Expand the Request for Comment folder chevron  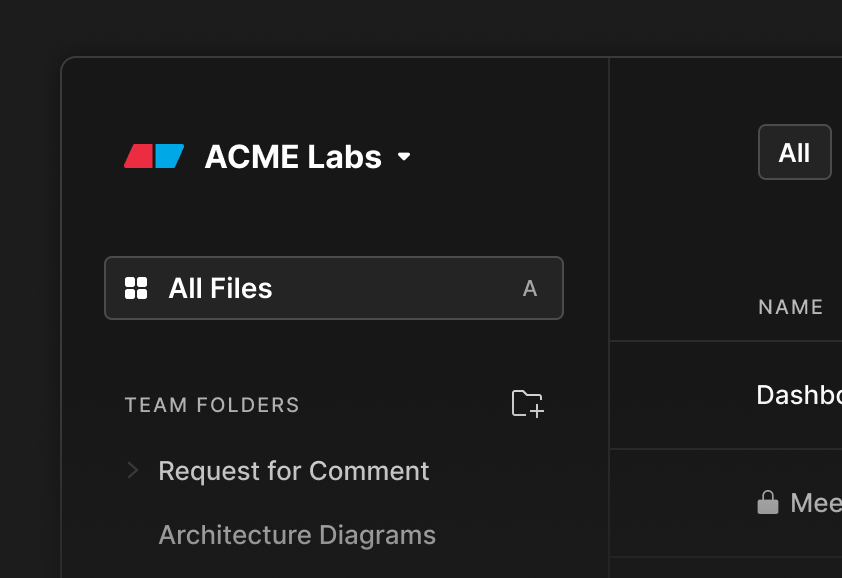[x=133, y=470]
